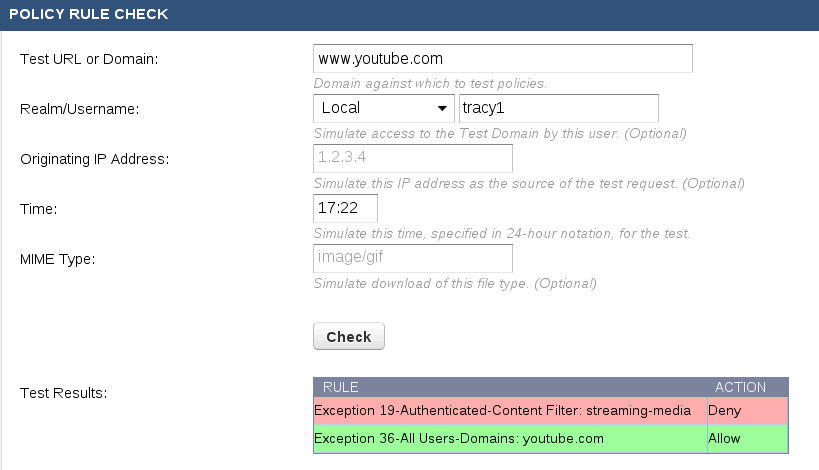Click the Policy Rule Check header title

tap(89, 14)
